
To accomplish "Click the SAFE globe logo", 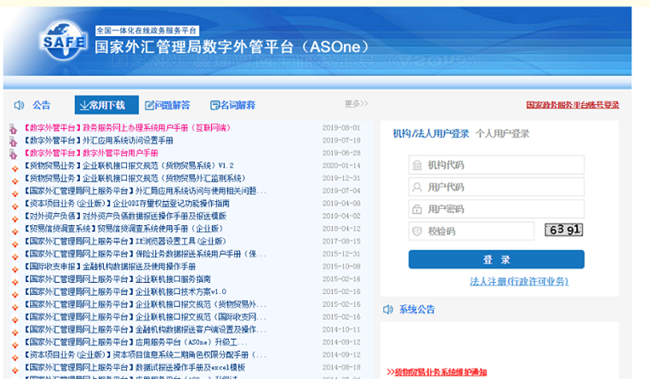I will tap(64, 41).
